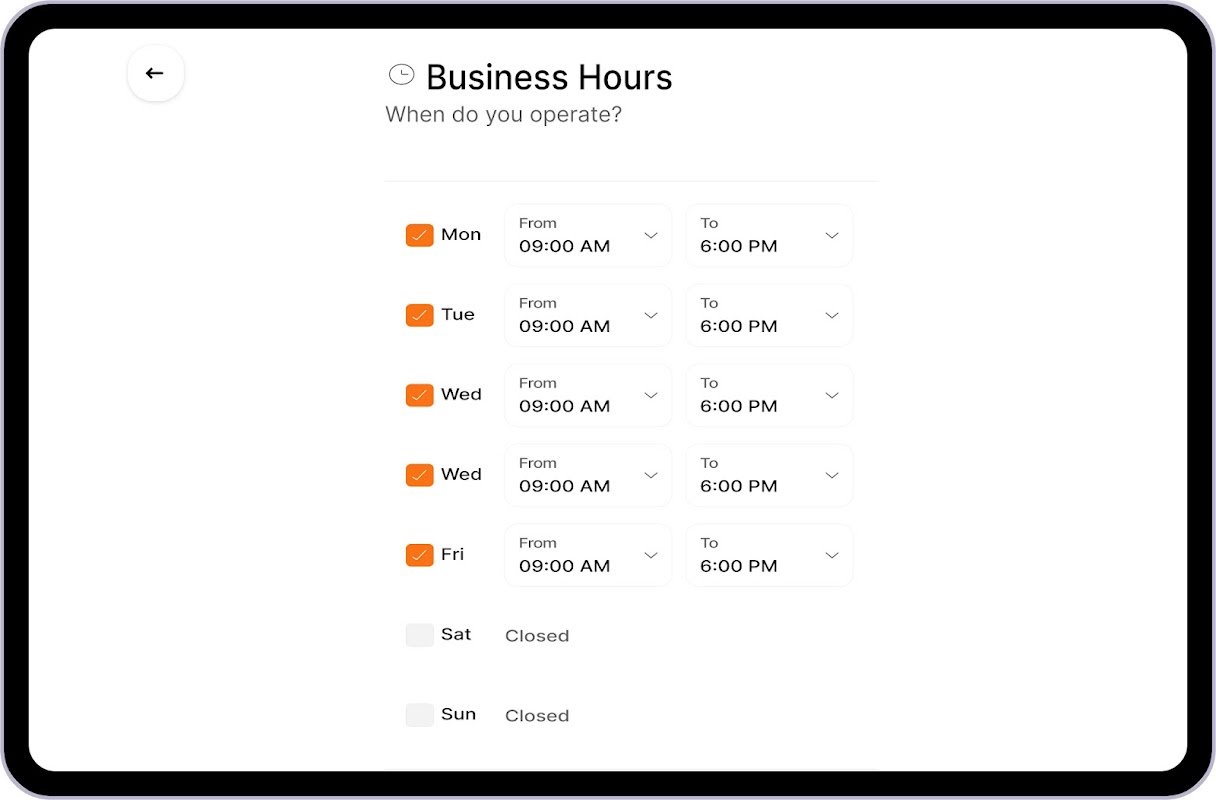Click the Closed label next to Sat
This screenshot has width=1216, height=800.
click(x=537, y=636)
